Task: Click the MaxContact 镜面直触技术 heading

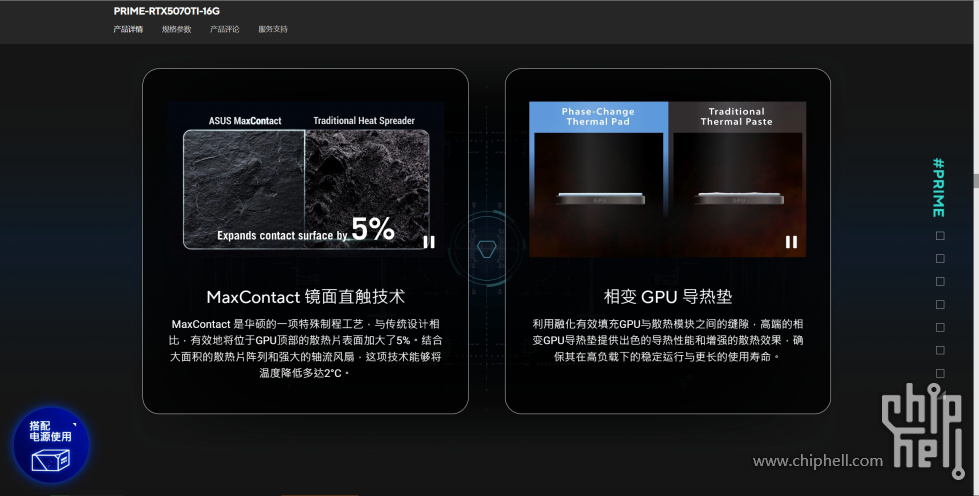Action: click(x=305, y=297)
